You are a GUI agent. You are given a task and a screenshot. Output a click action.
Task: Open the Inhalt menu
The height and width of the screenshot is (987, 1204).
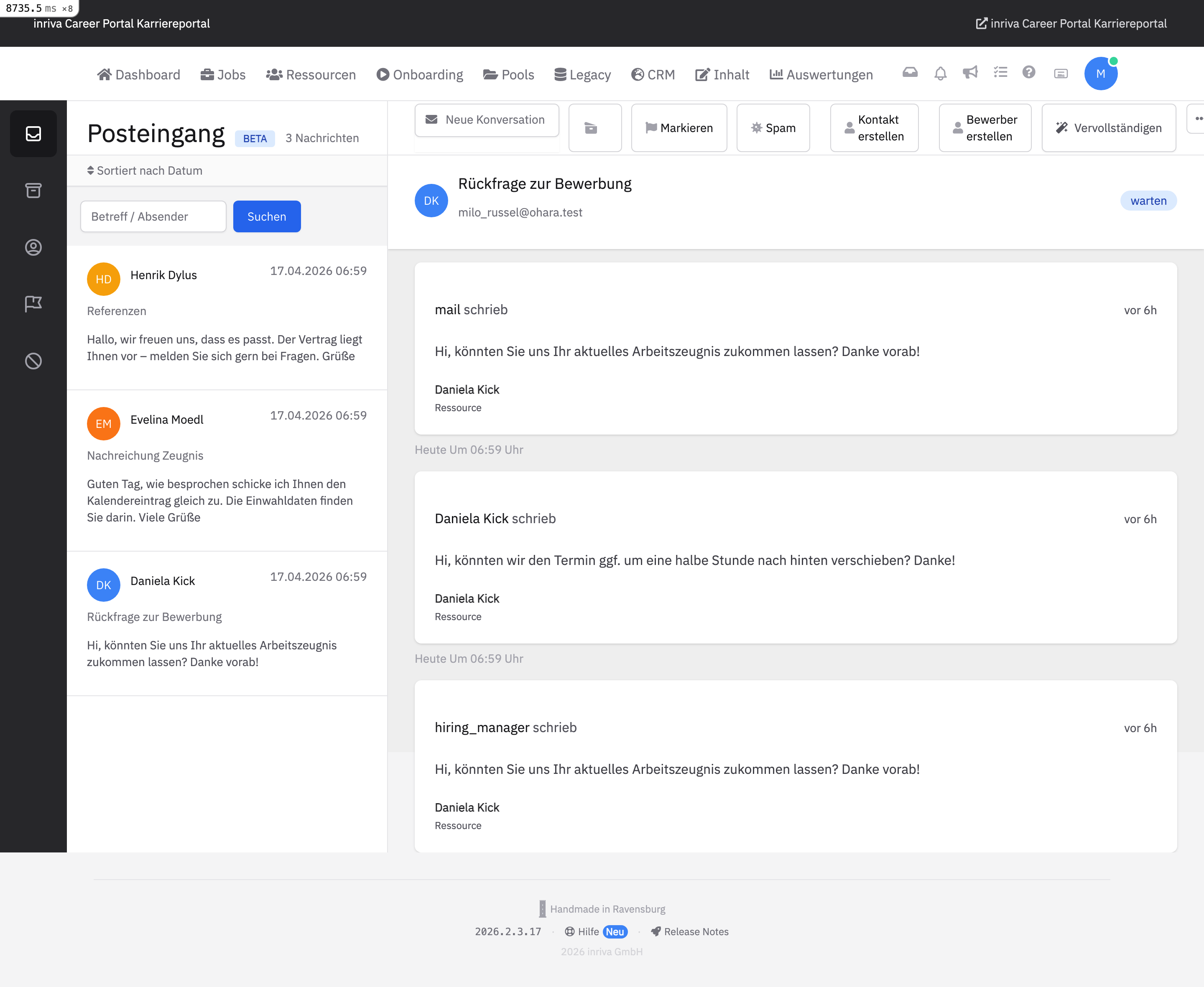click(722, 74)
